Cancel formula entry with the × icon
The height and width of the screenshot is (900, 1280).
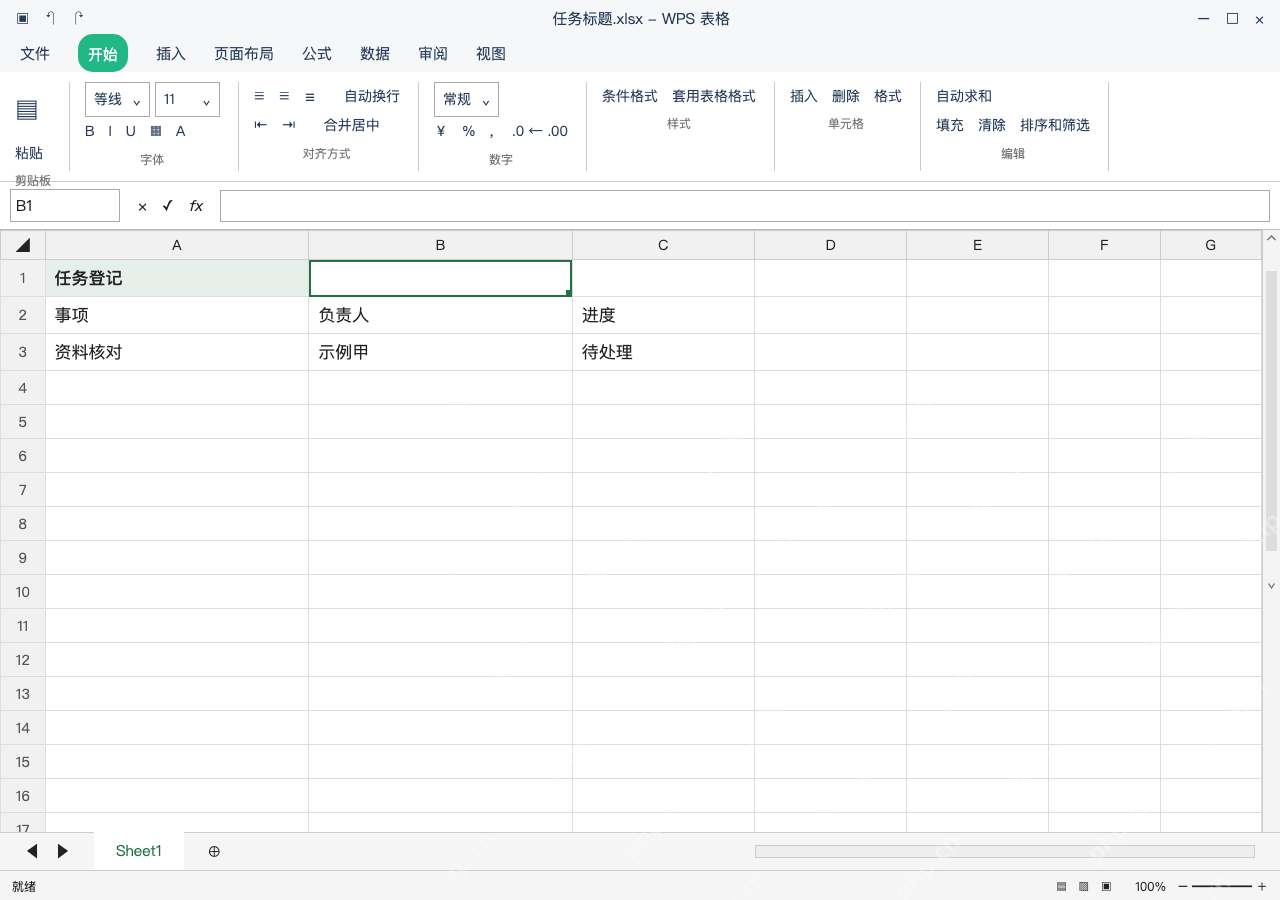pyautogui.click(x=142, y=206)
